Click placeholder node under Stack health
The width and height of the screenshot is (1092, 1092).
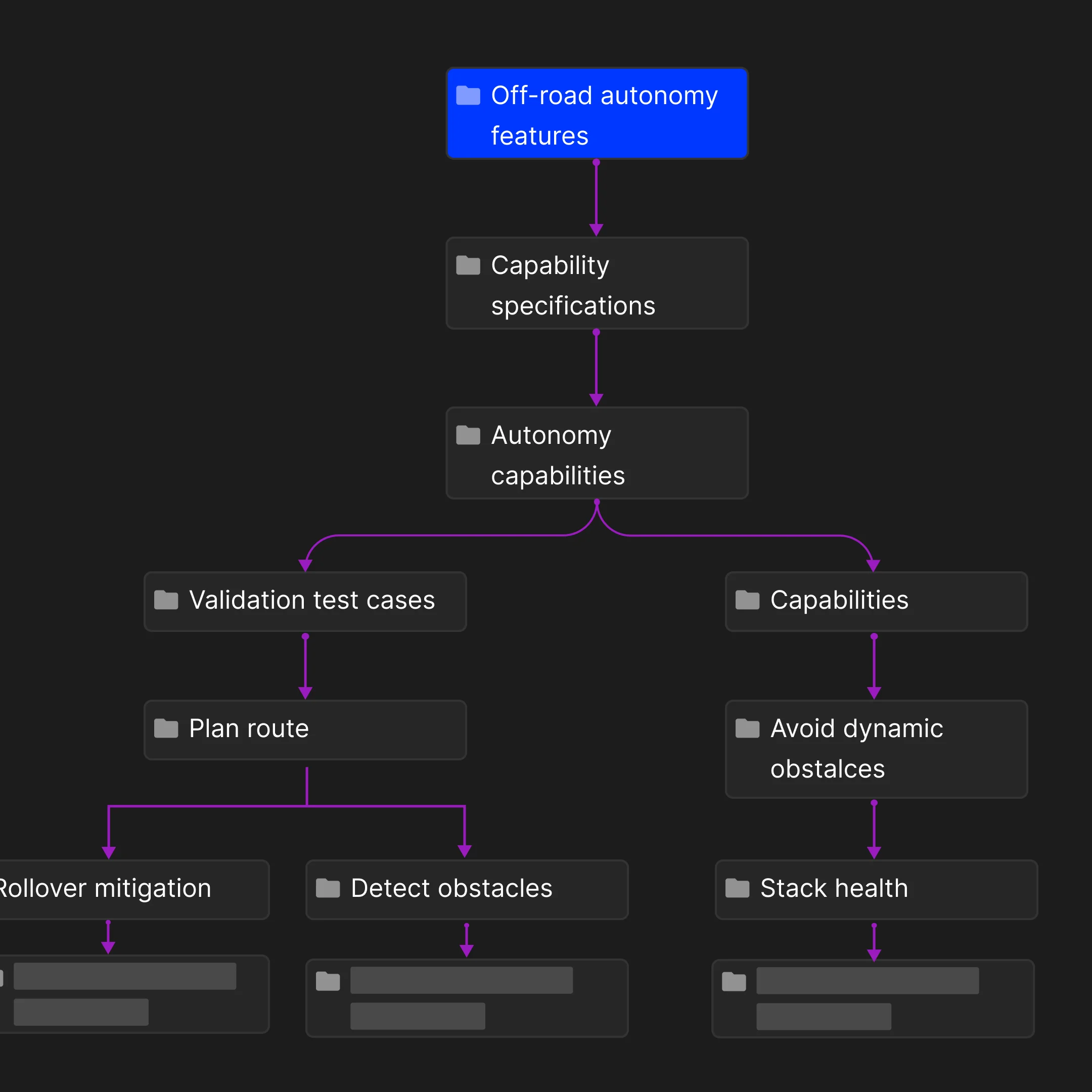tap(873, 999)
